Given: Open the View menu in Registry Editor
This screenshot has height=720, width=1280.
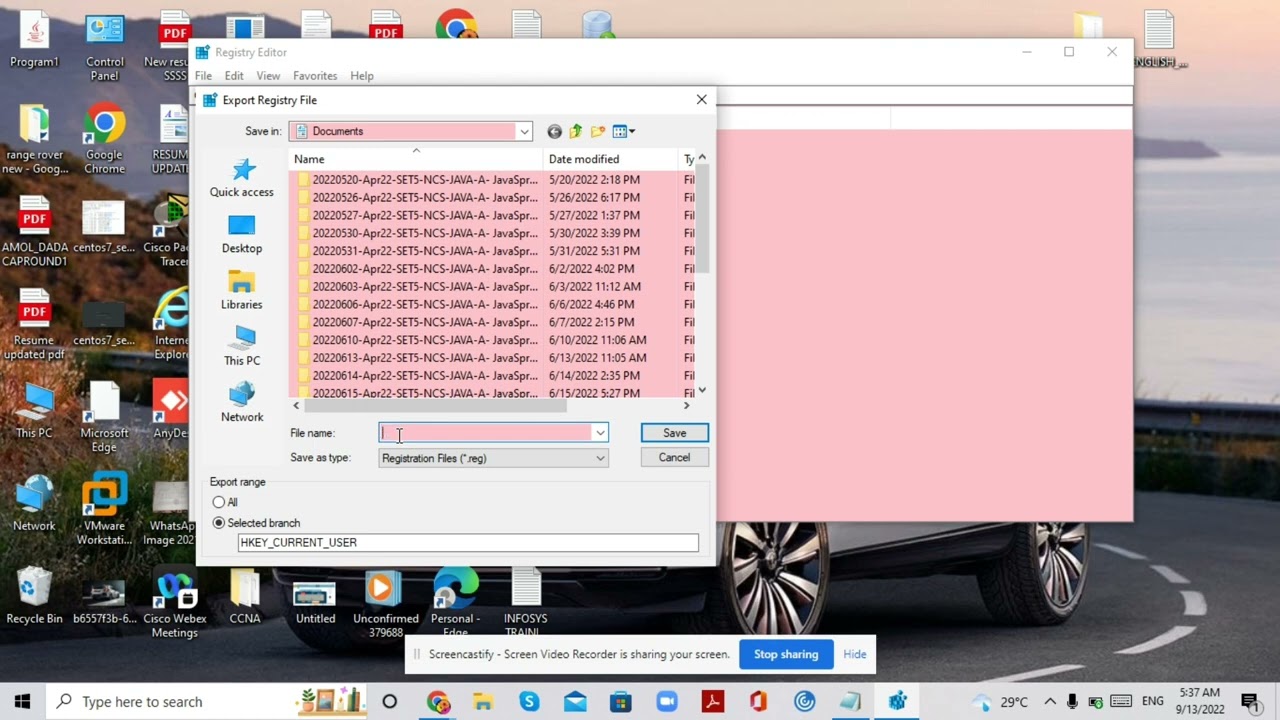Looking at the screenshot, I should (268, 76).
